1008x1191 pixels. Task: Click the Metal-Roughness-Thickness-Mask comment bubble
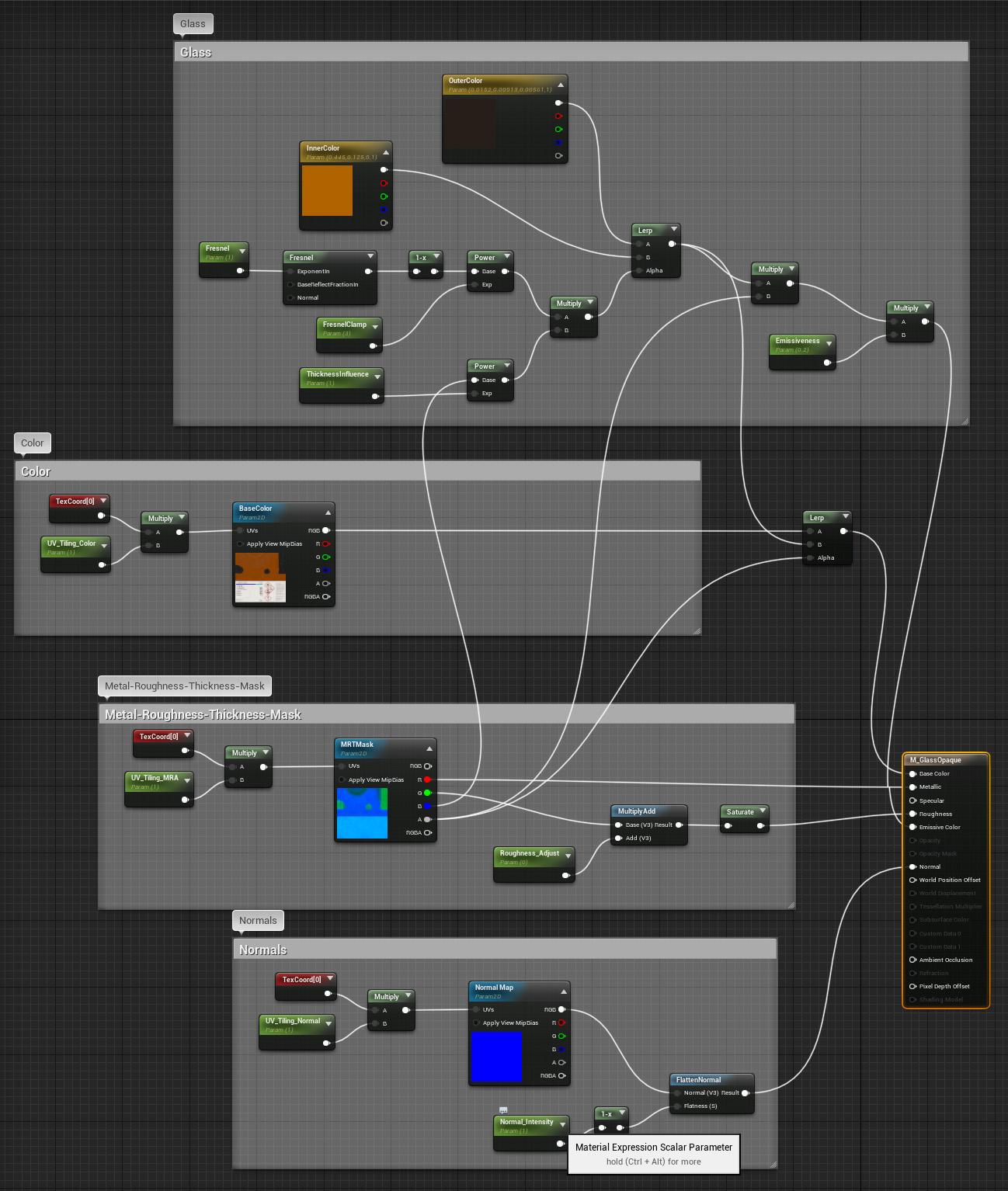184,686
